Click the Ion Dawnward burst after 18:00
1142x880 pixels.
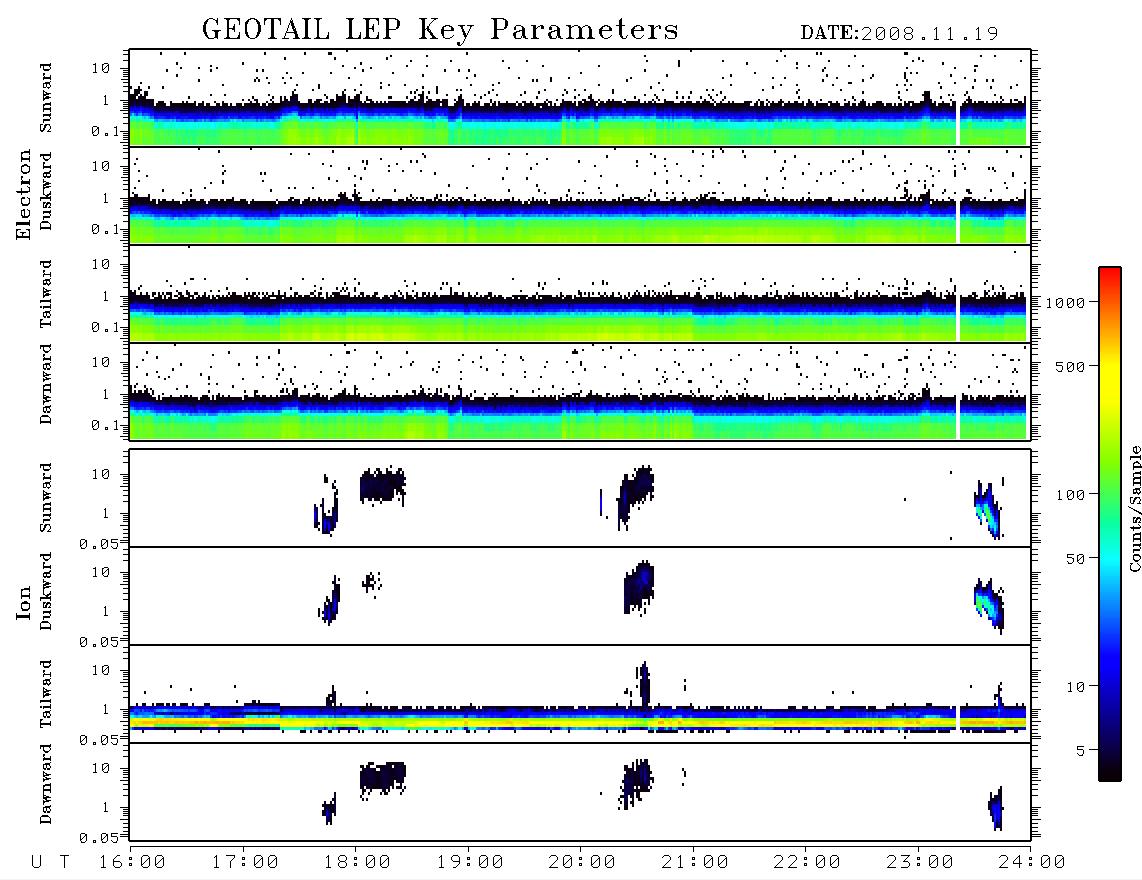(x=382, y=778)
